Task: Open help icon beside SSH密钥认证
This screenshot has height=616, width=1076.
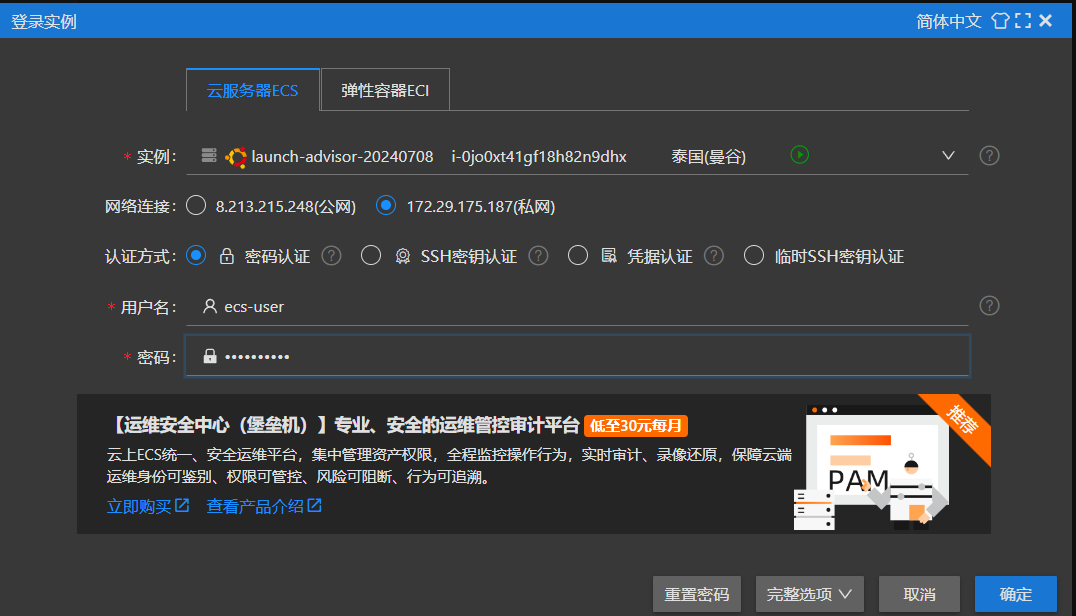Action: tap(539, 256)
